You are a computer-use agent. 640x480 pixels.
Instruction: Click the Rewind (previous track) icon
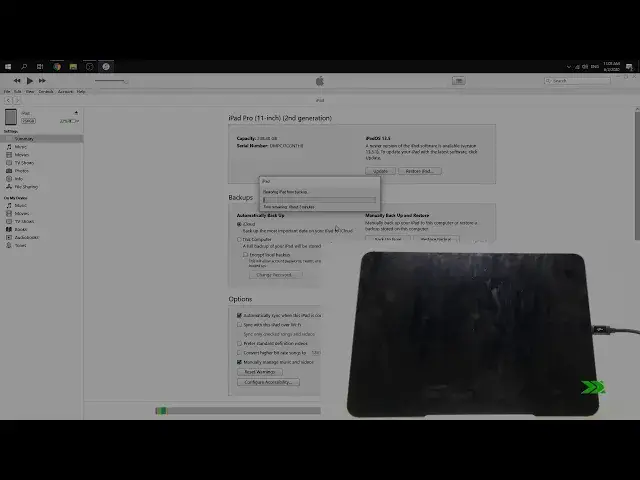tap(17, 80)
